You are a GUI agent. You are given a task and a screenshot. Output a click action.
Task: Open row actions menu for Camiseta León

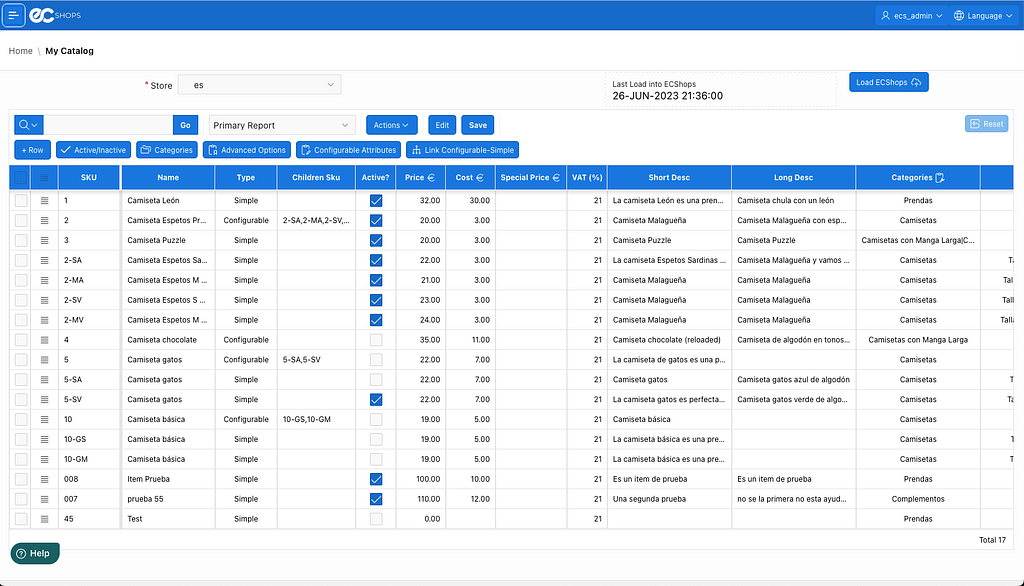tap(44, 201)
